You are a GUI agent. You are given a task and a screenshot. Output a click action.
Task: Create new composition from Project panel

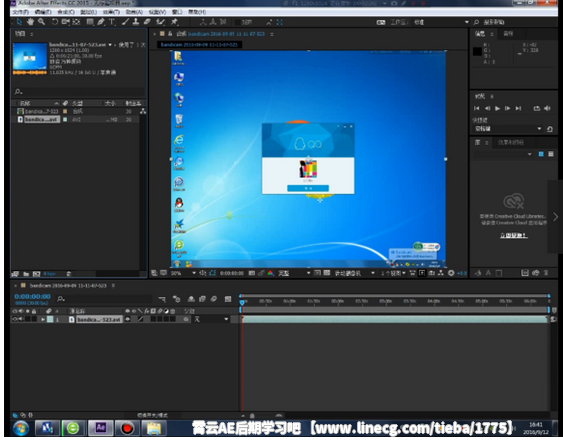36,274
